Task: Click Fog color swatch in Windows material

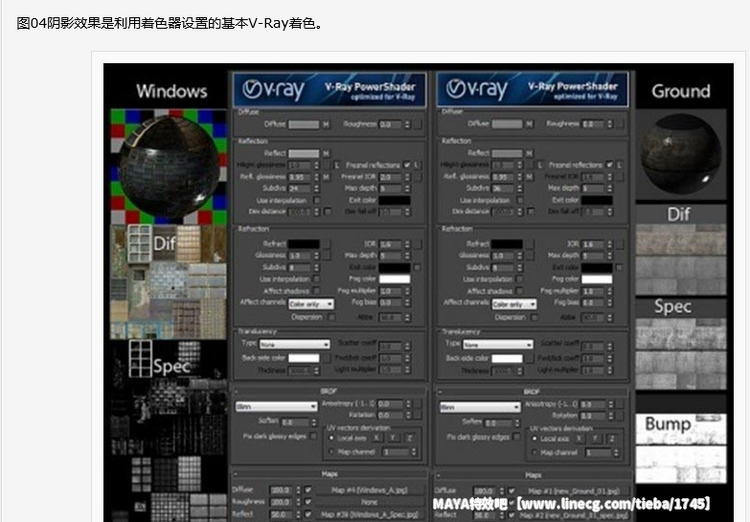Action: click(395, 279)
